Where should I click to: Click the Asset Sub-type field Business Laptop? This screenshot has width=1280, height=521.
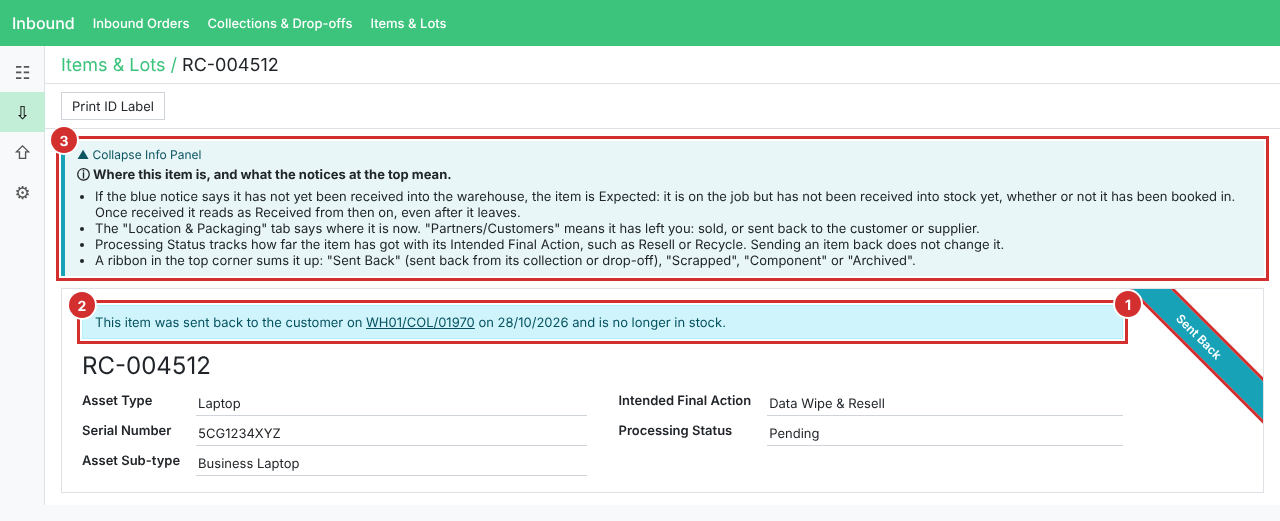[391, 464]
